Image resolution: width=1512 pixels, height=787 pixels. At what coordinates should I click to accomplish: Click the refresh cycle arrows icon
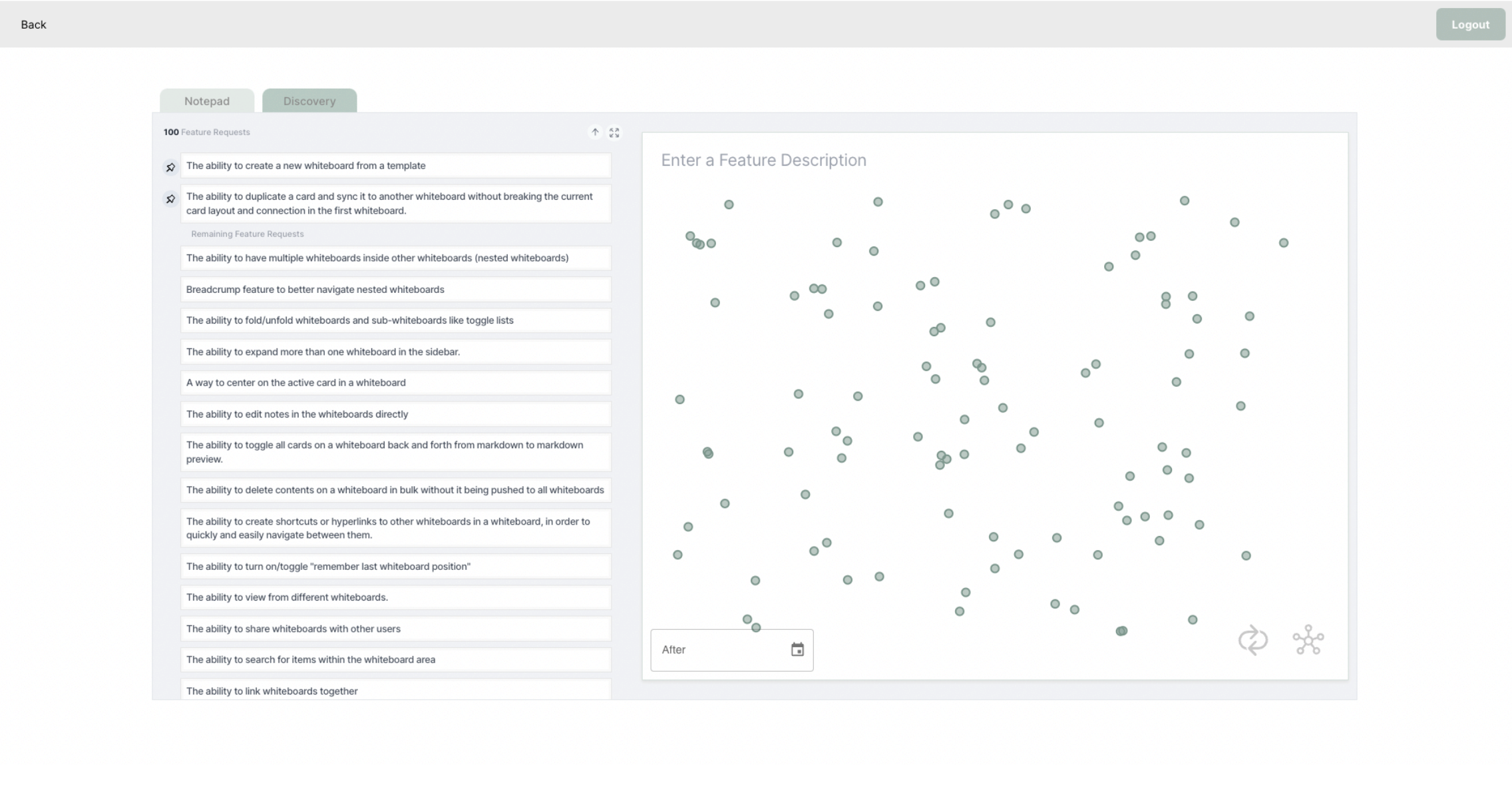point(1253,641)
